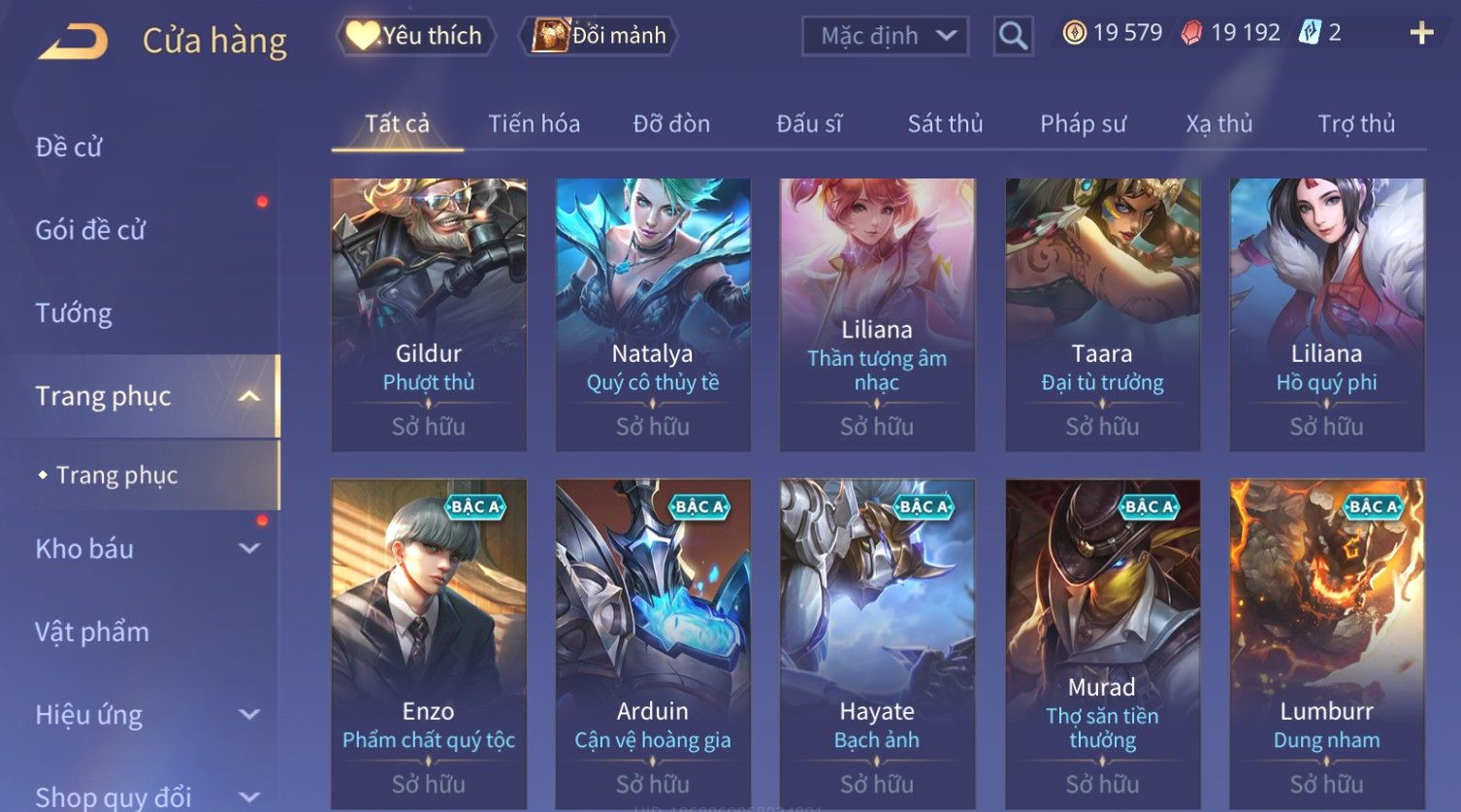Open Lumburr Dung nham skin card
Screen dimensions: 1461x812
[x=1327, y=644]
